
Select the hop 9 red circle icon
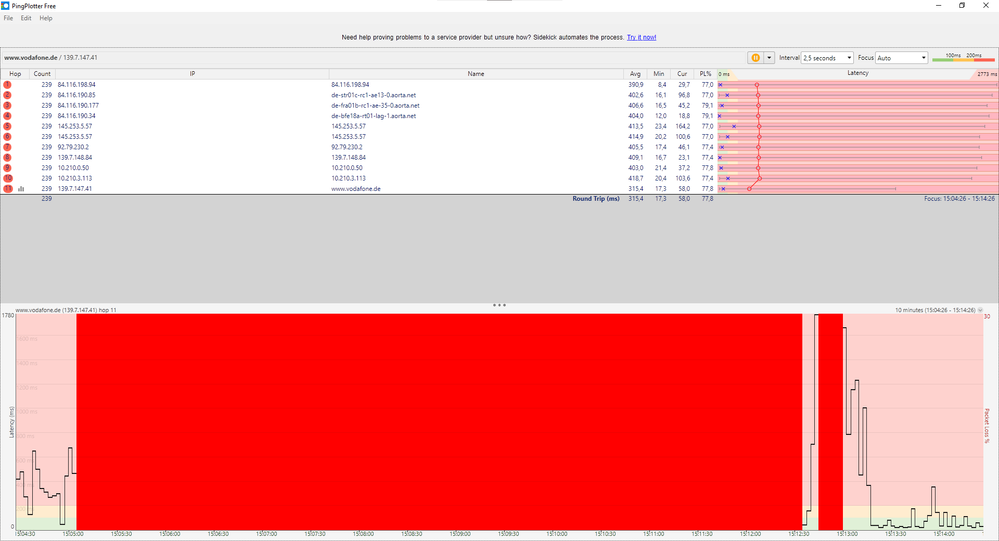pos(8,168)
